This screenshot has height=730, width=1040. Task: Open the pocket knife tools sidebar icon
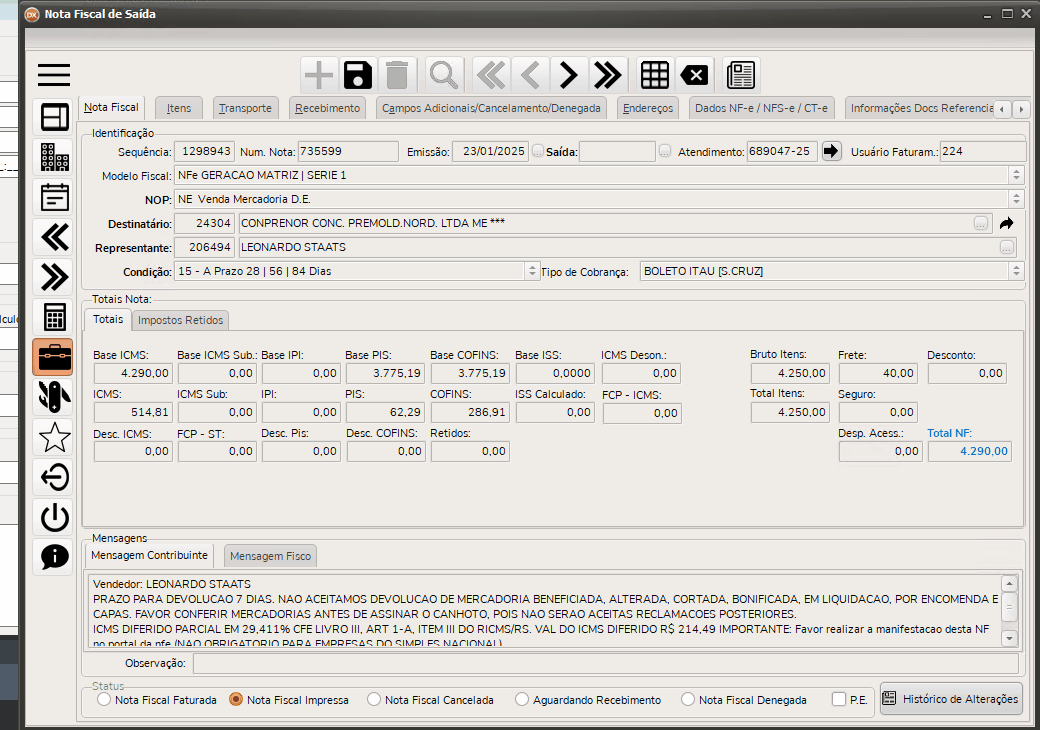coord(54,396)
